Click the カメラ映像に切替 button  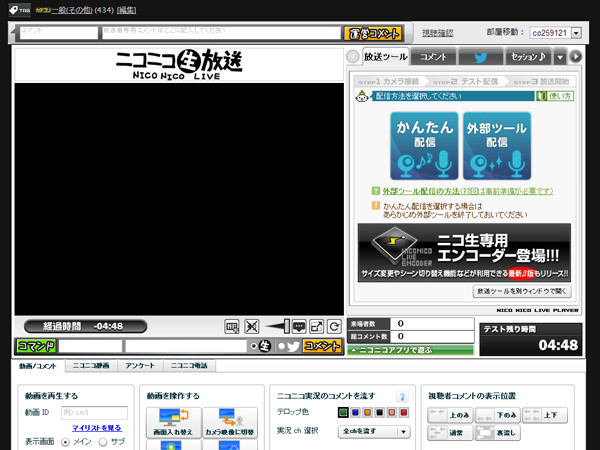(230, 422)
